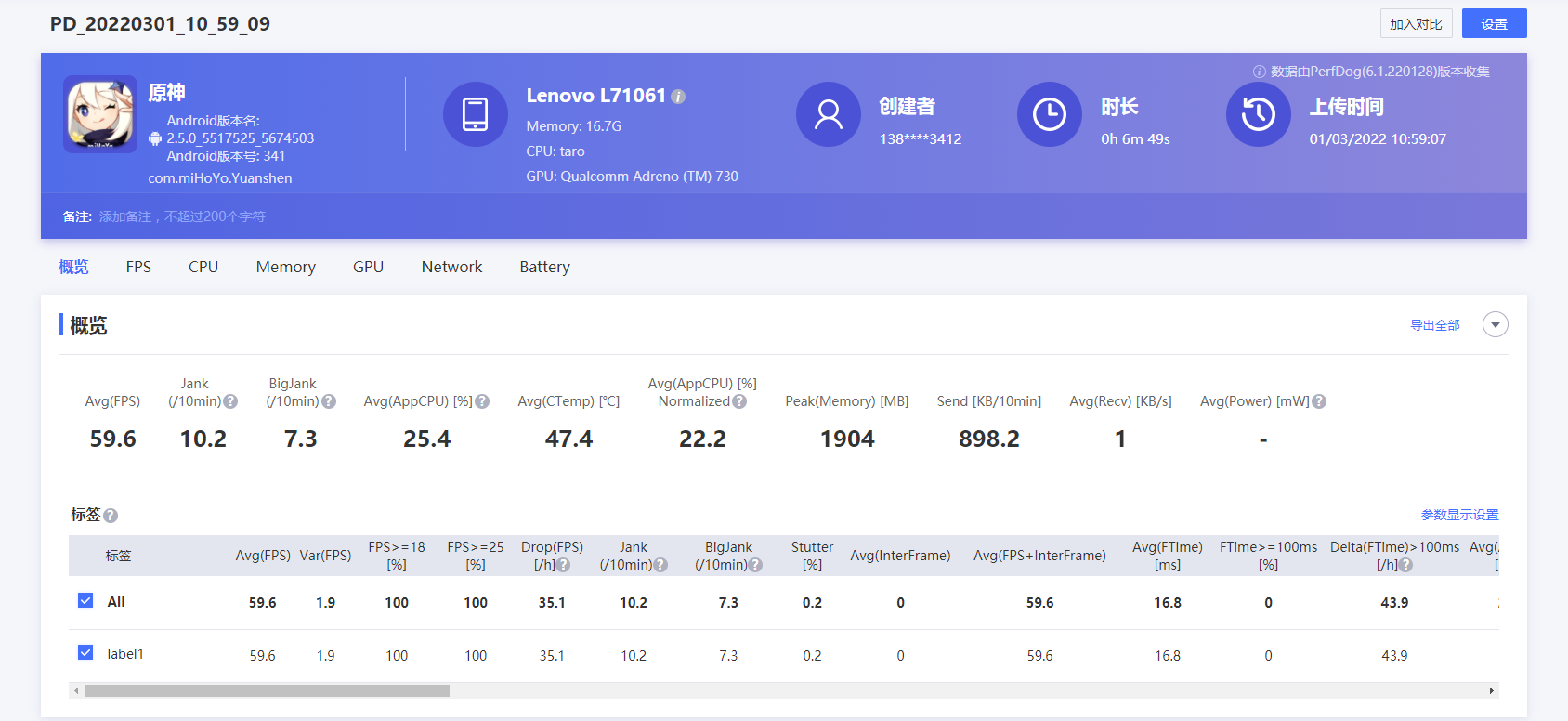Click the Peak(Memory) value 1904
The image size is (1568, 721).
[x=847, y=439]
